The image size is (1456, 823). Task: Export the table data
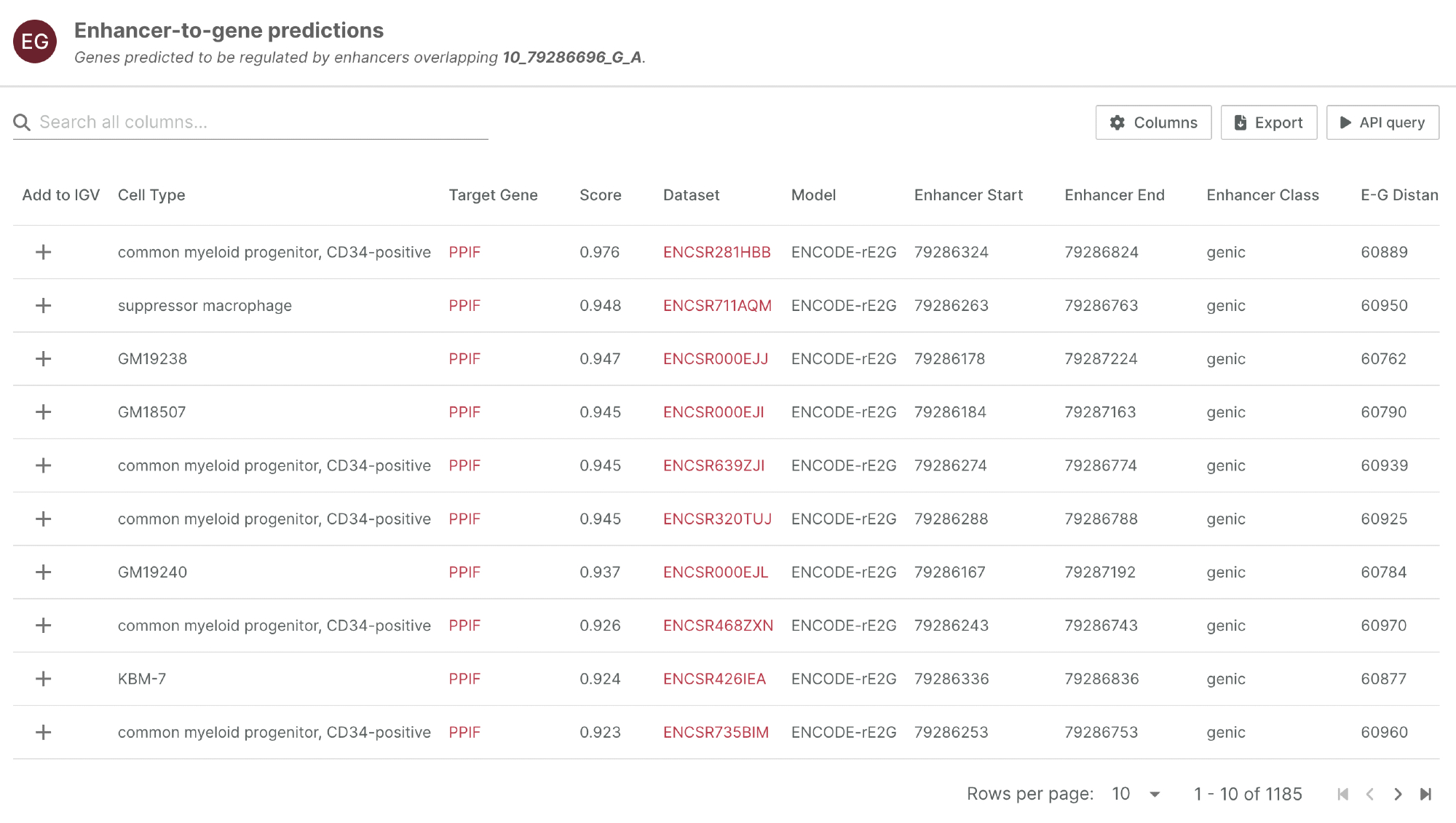coord(1268,122)
